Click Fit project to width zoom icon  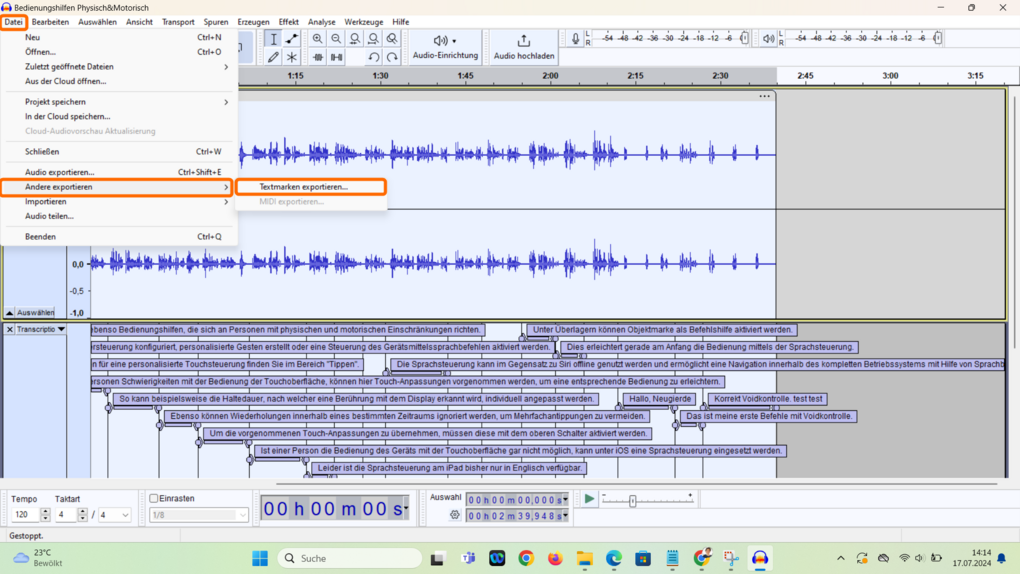[x=373, y=39]
